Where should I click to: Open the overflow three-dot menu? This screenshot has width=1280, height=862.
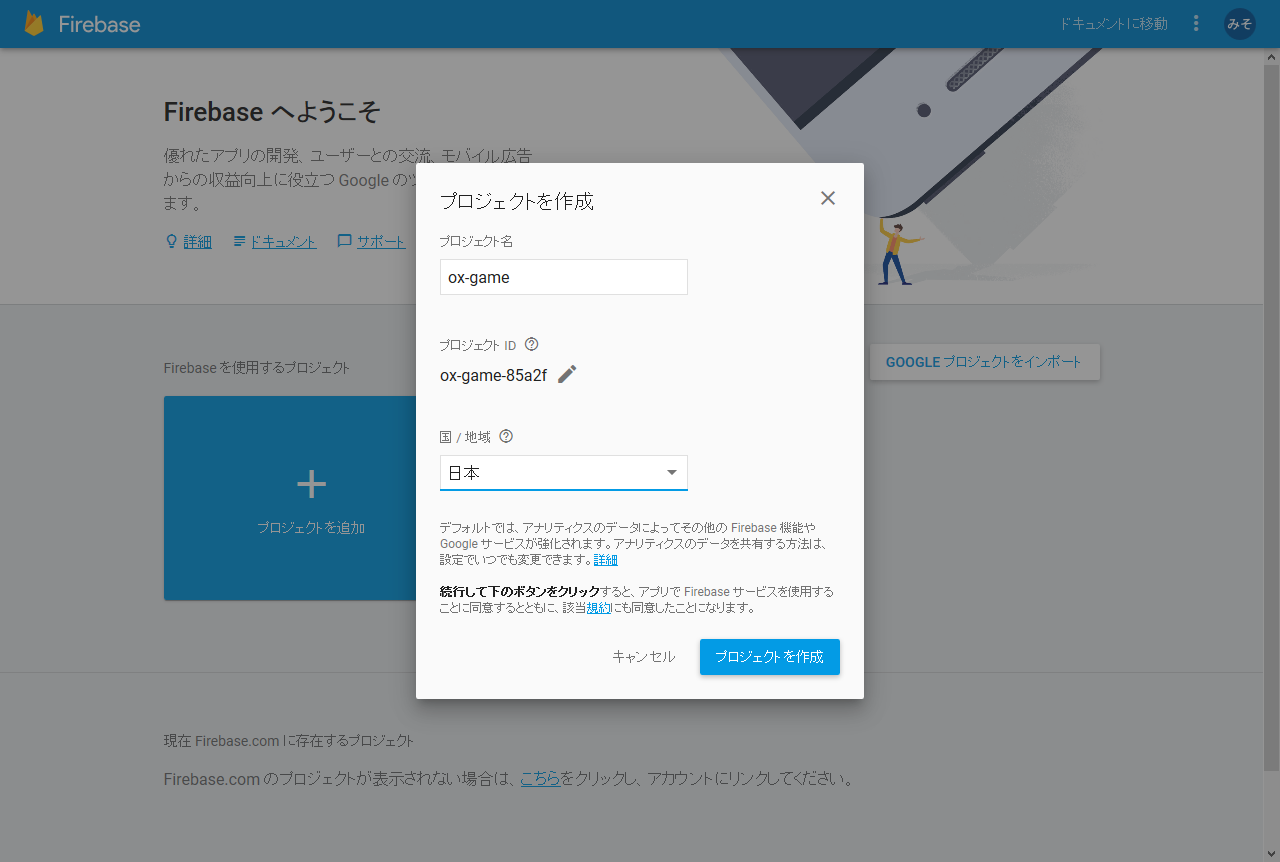(x=1196, y=23)
